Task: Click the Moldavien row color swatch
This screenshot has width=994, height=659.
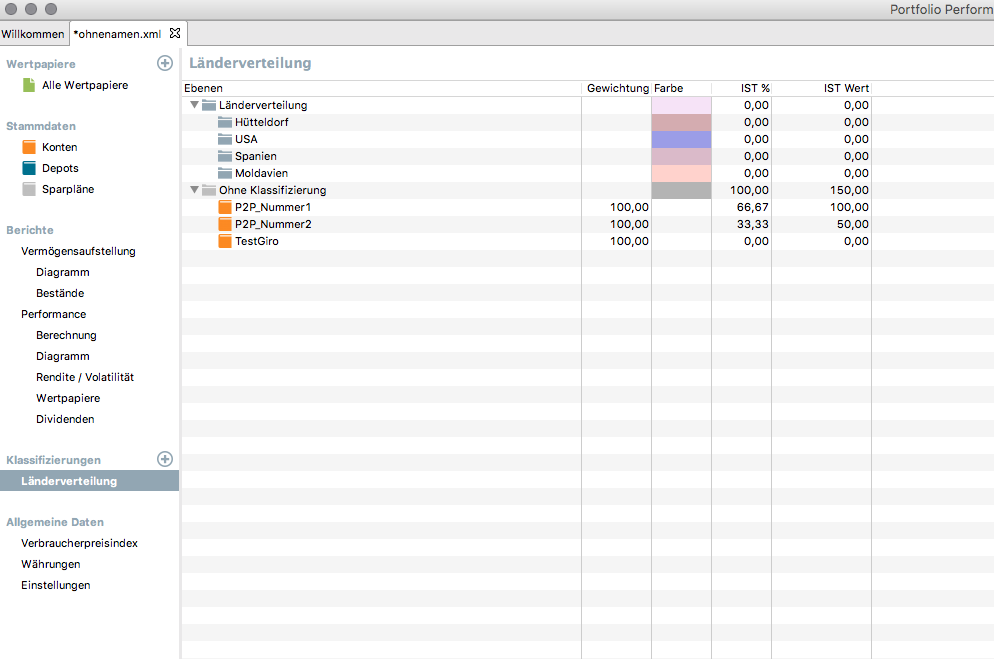Action: [x=681, y=174]
